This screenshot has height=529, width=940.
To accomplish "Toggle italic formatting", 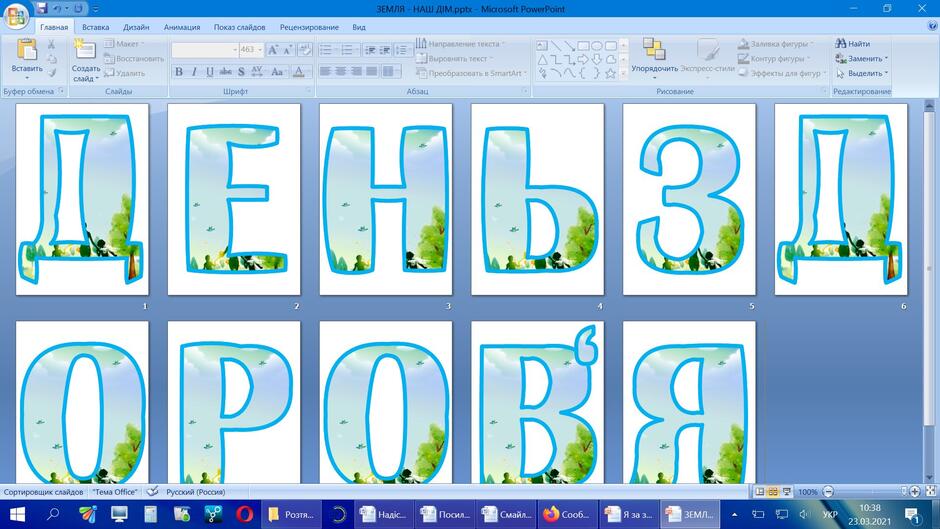I will tap(194, 72).
